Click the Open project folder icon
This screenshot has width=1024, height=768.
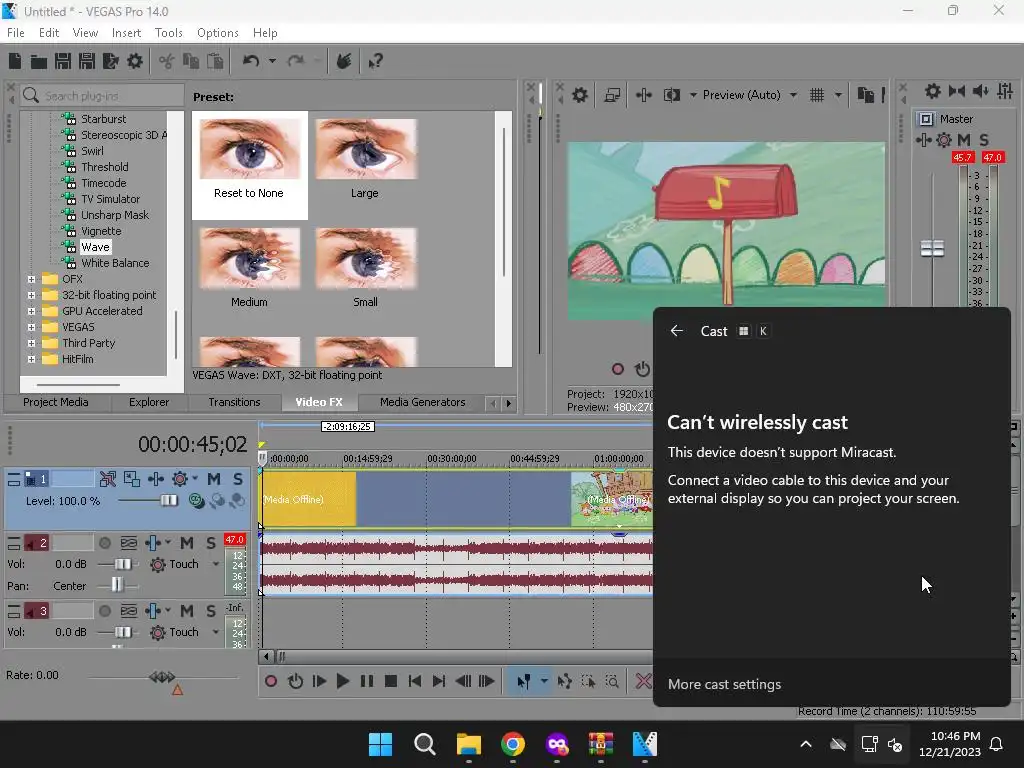39,61
